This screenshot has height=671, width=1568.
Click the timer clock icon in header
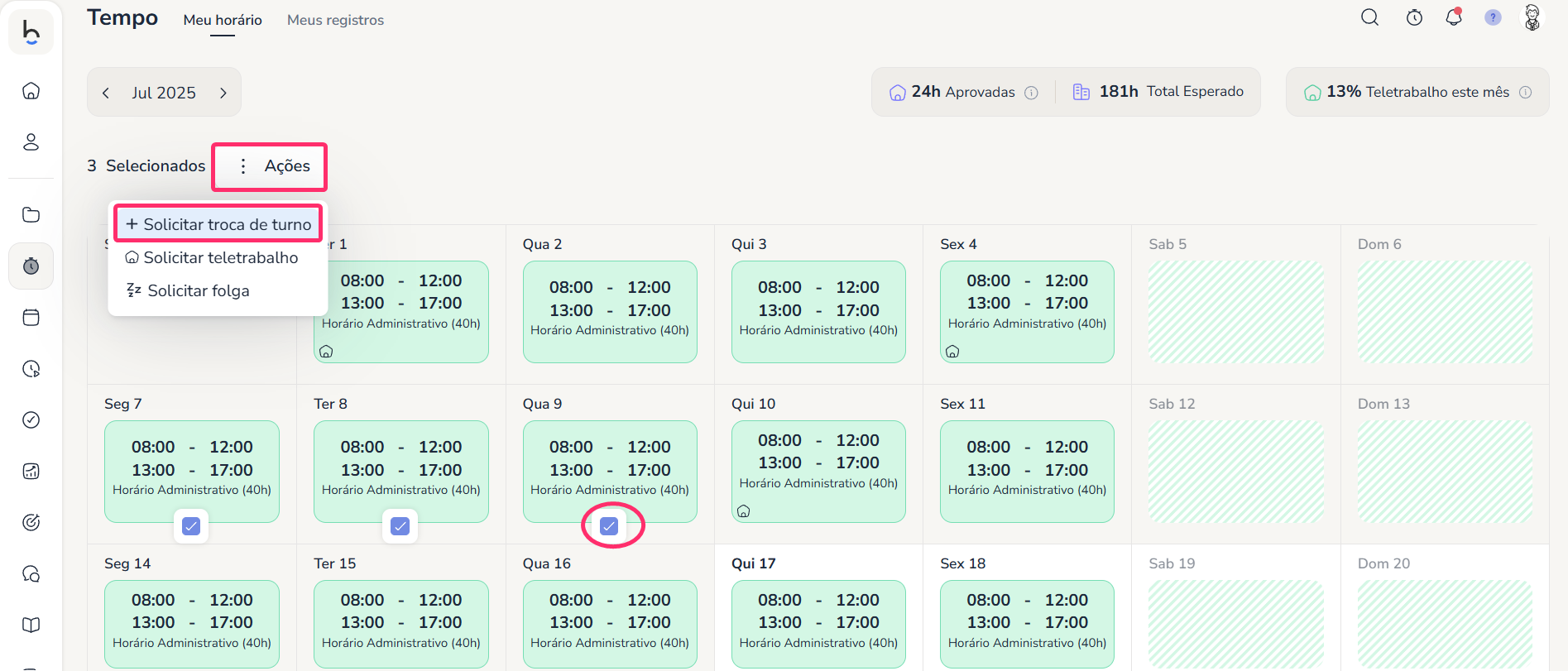[x=1414, y=17]
